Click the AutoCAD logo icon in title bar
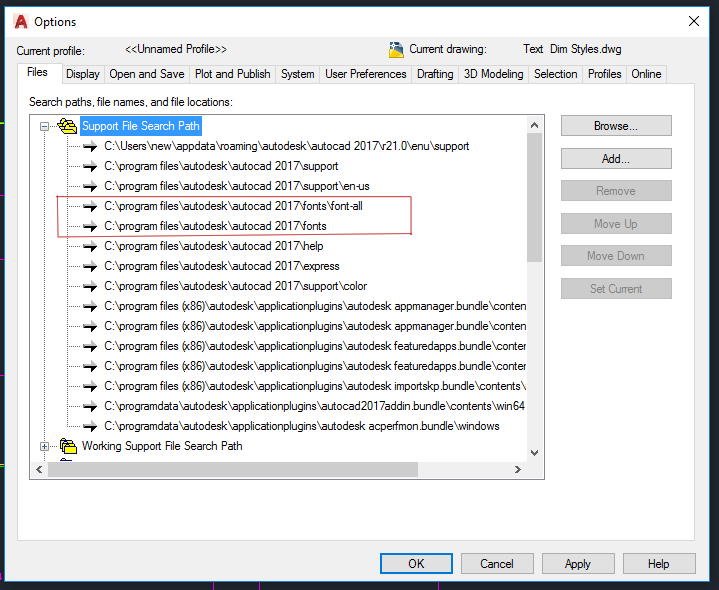719x590 pixels. pos(21,22)
